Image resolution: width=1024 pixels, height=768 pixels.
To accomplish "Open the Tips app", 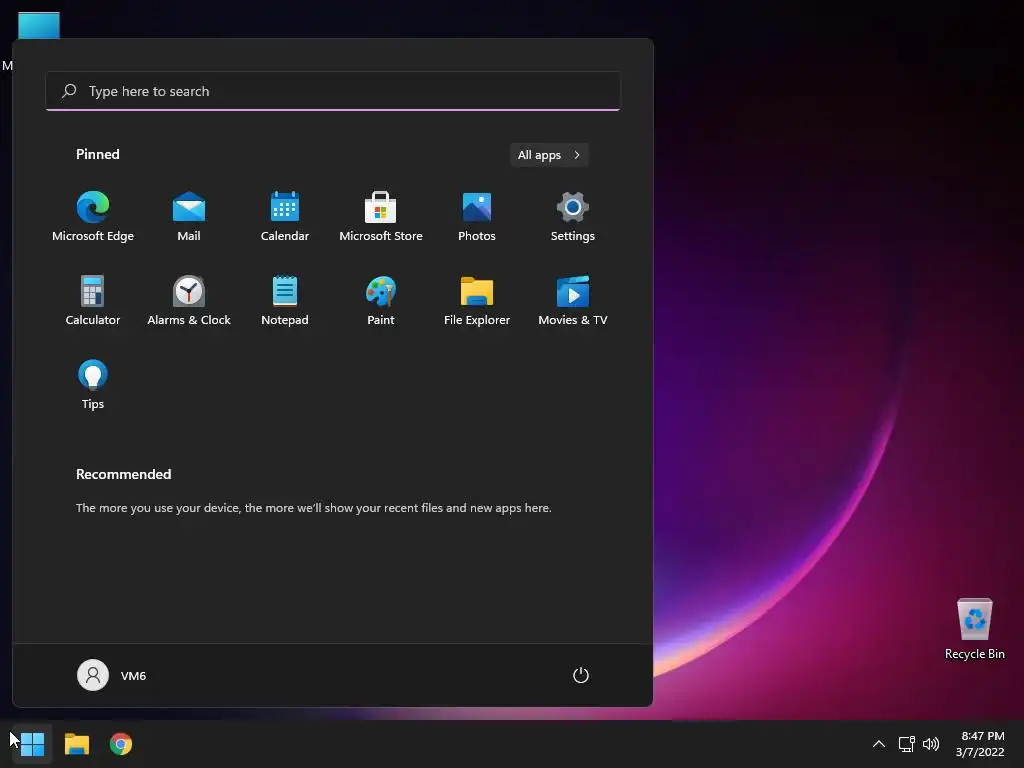I will point(93,385).
